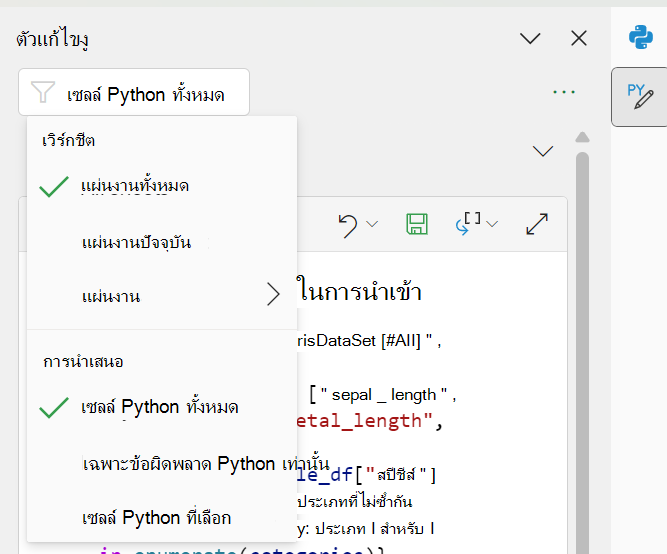Choose เซลล์ Python ทั้งหมด in the menu
Viewport: 667px width, 554px height.
(x=162, y=407)
